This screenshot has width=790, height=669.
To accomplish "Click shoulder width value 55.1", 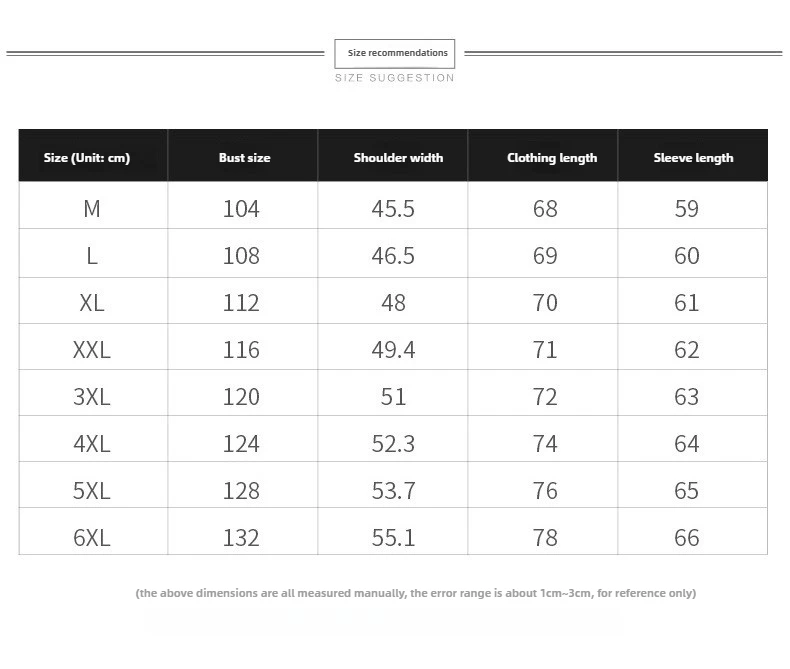I will click(x=393, y=538).
